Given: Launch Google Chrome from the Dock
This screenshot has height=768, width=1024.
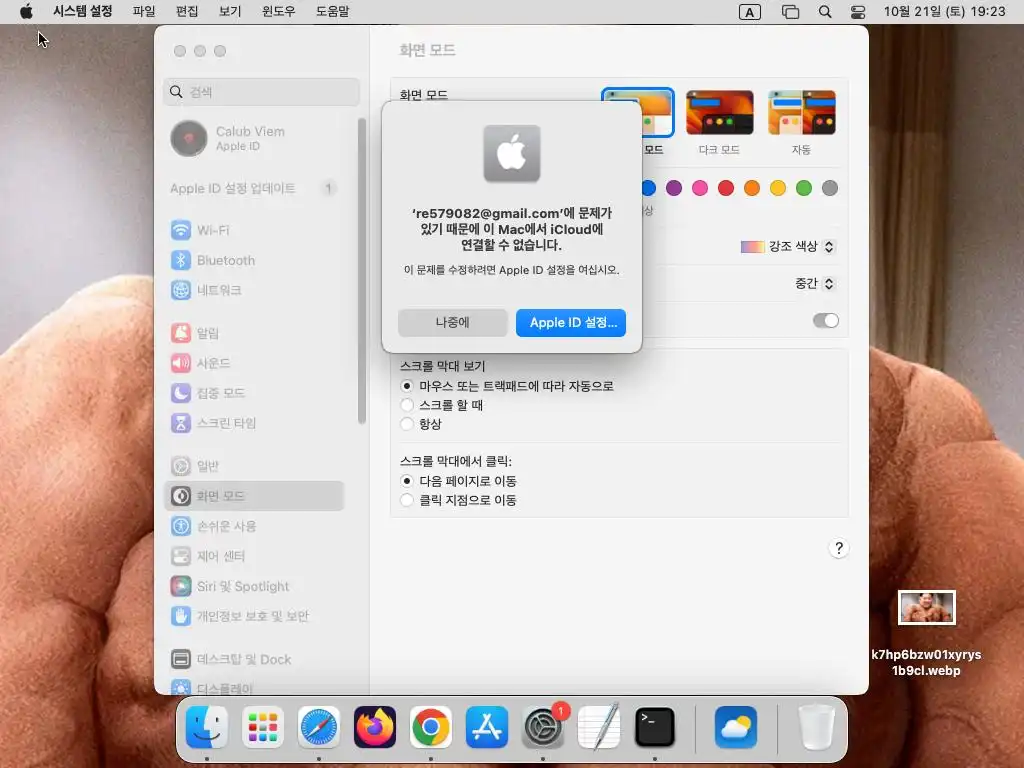Looking at the screenshot, I should pyautogui.click(x=431, y=727).
